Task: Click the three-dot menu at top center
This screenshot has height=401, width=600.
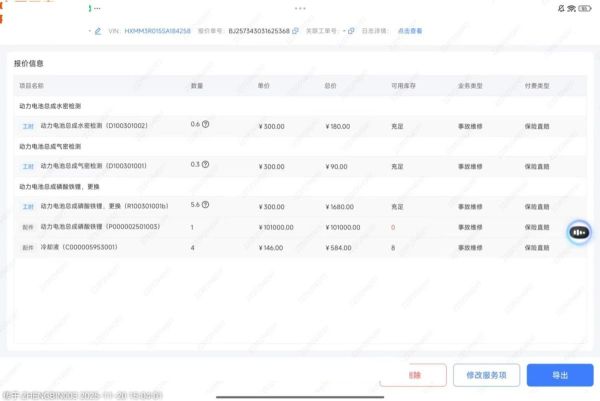Action: (300, 7)
